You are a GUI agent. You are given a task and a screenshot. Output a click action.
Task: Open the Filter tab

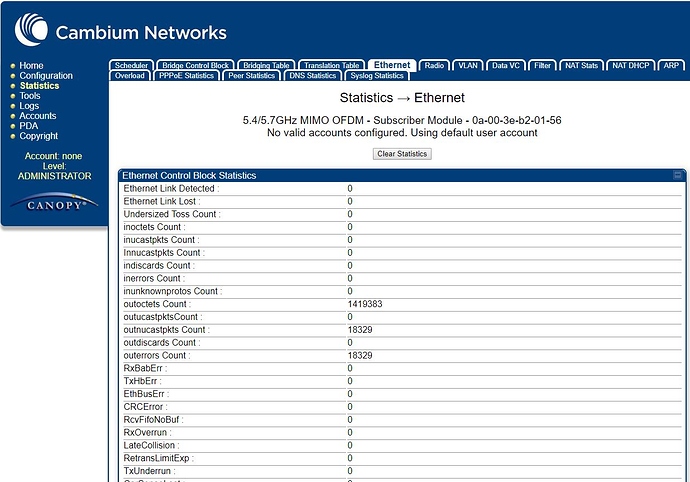pos(542,65)
